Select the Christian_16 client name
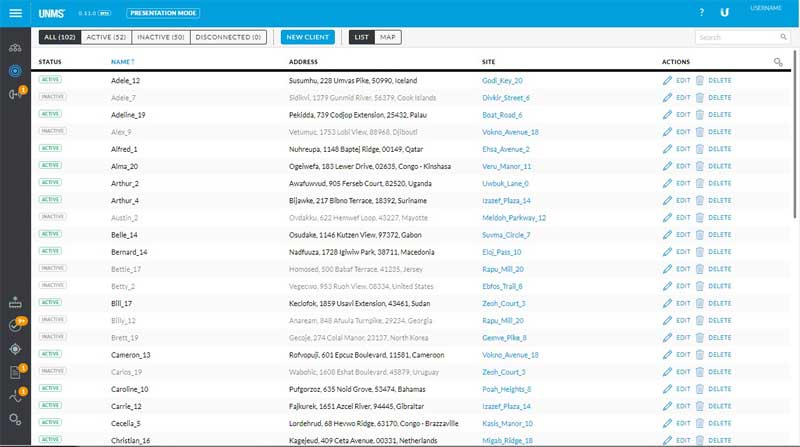 (x=131, y=440)
